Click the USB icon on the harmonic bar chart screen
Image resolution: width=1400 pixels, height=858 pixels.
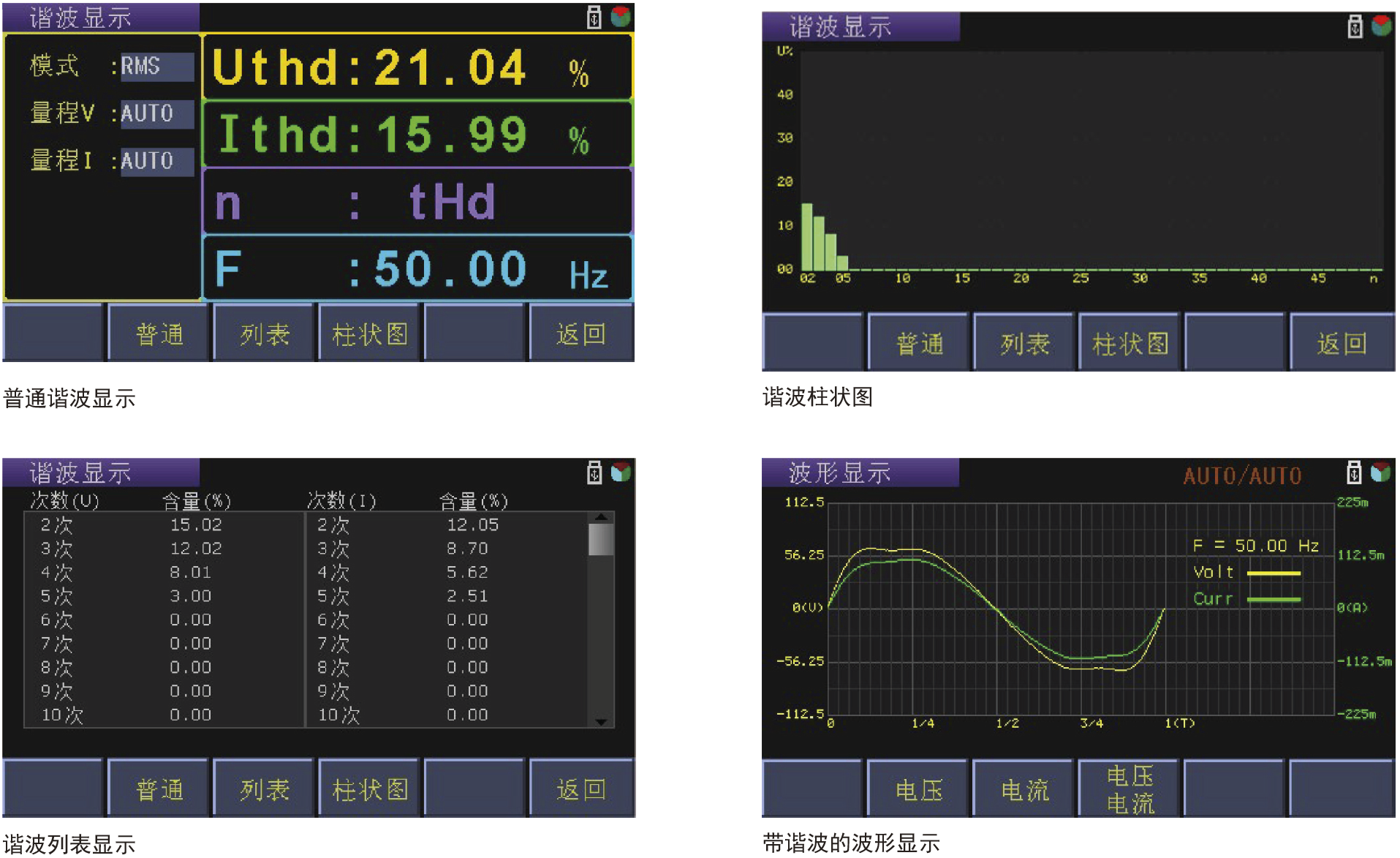1356,23
